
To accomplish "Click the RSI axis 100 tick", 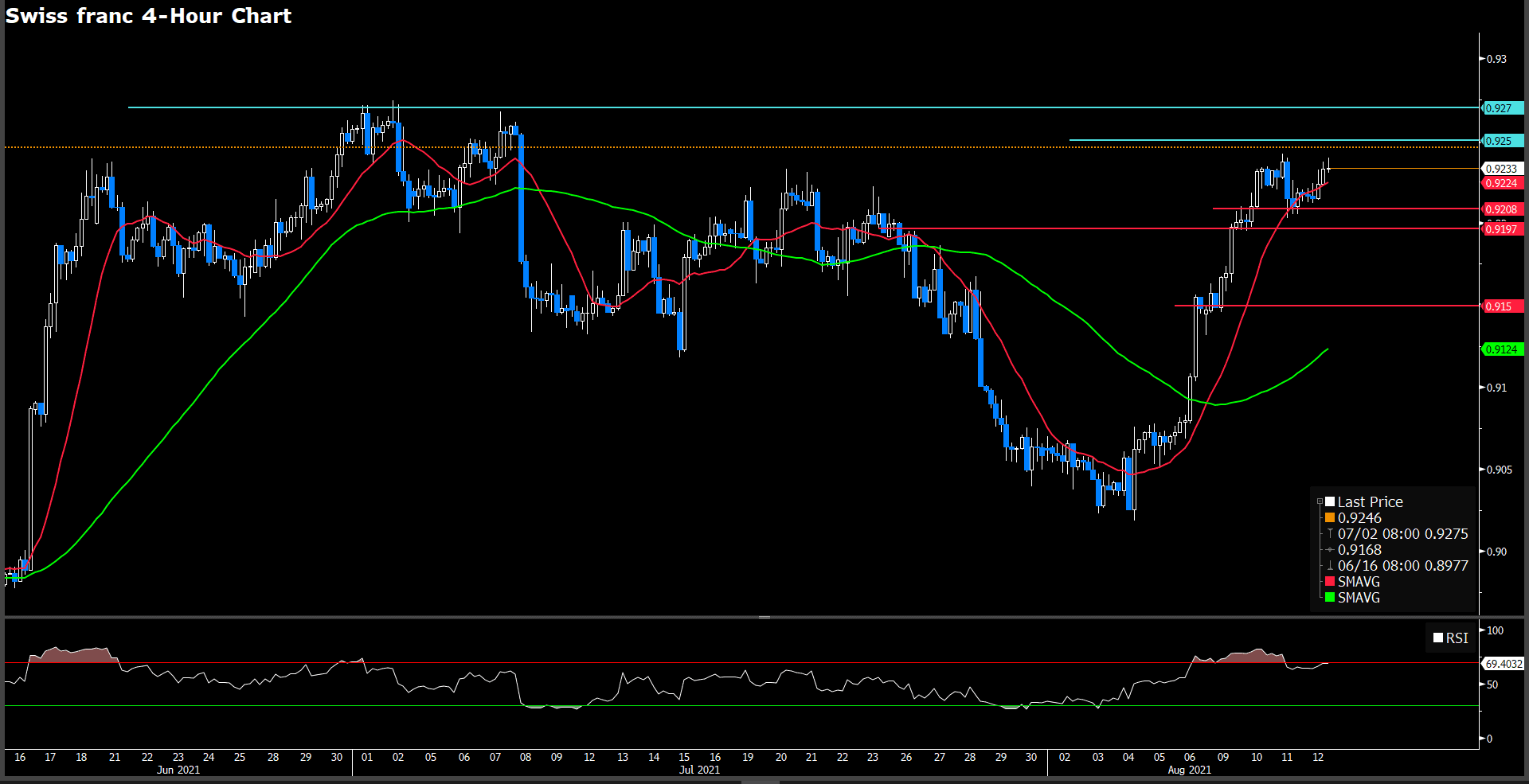I will [x=1495, y=630].
